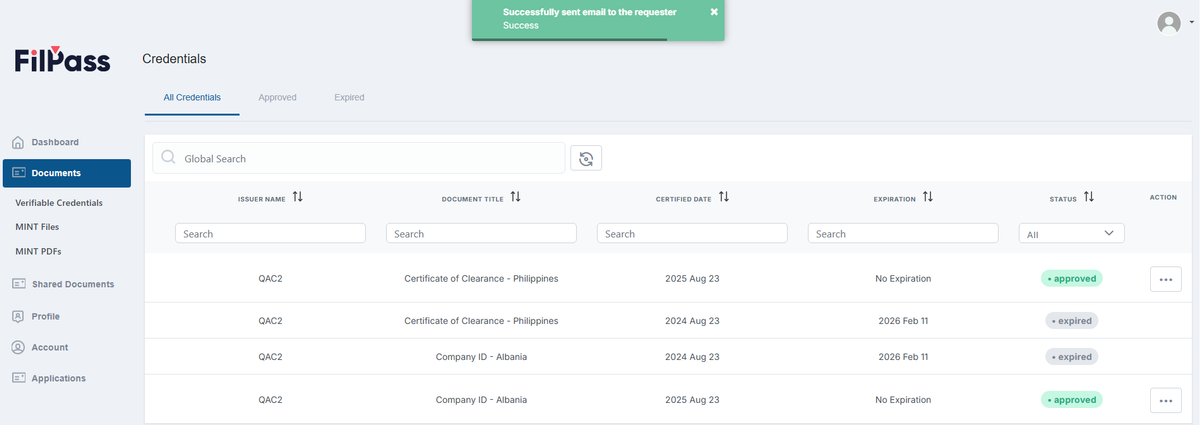
Task: Click No Expiration in first table row
Action: click(903, 279)
